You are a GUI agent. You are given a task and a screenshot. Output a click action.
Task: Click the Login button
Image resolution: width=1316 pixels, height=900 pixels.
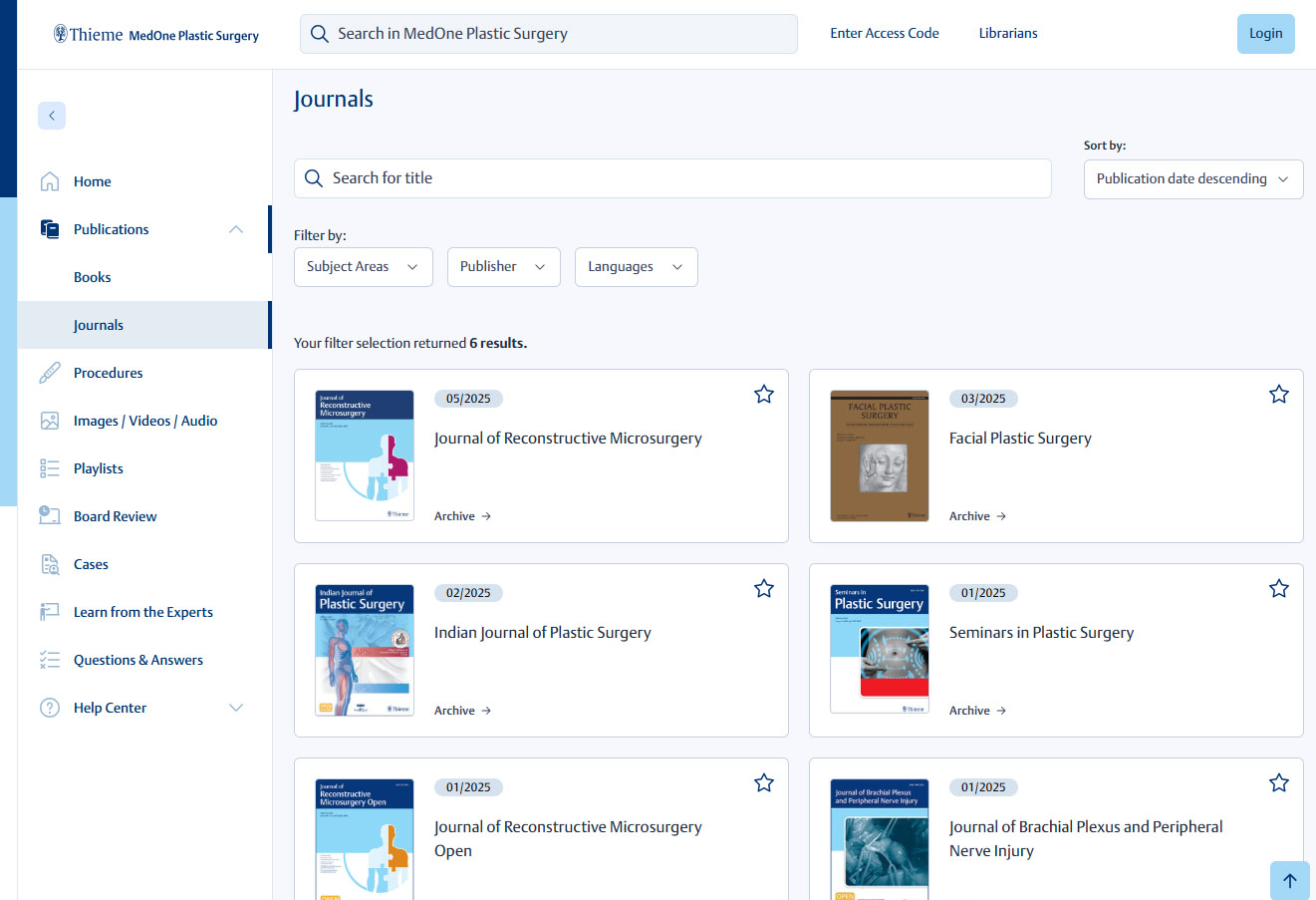(x=1265, y=33)
